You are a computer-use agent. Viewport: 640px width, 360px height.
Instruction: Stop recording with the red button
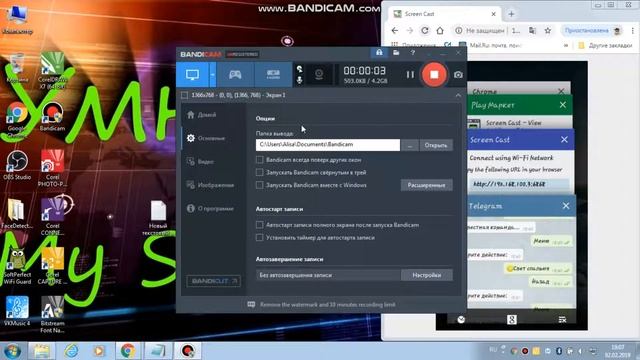point(434,75)
